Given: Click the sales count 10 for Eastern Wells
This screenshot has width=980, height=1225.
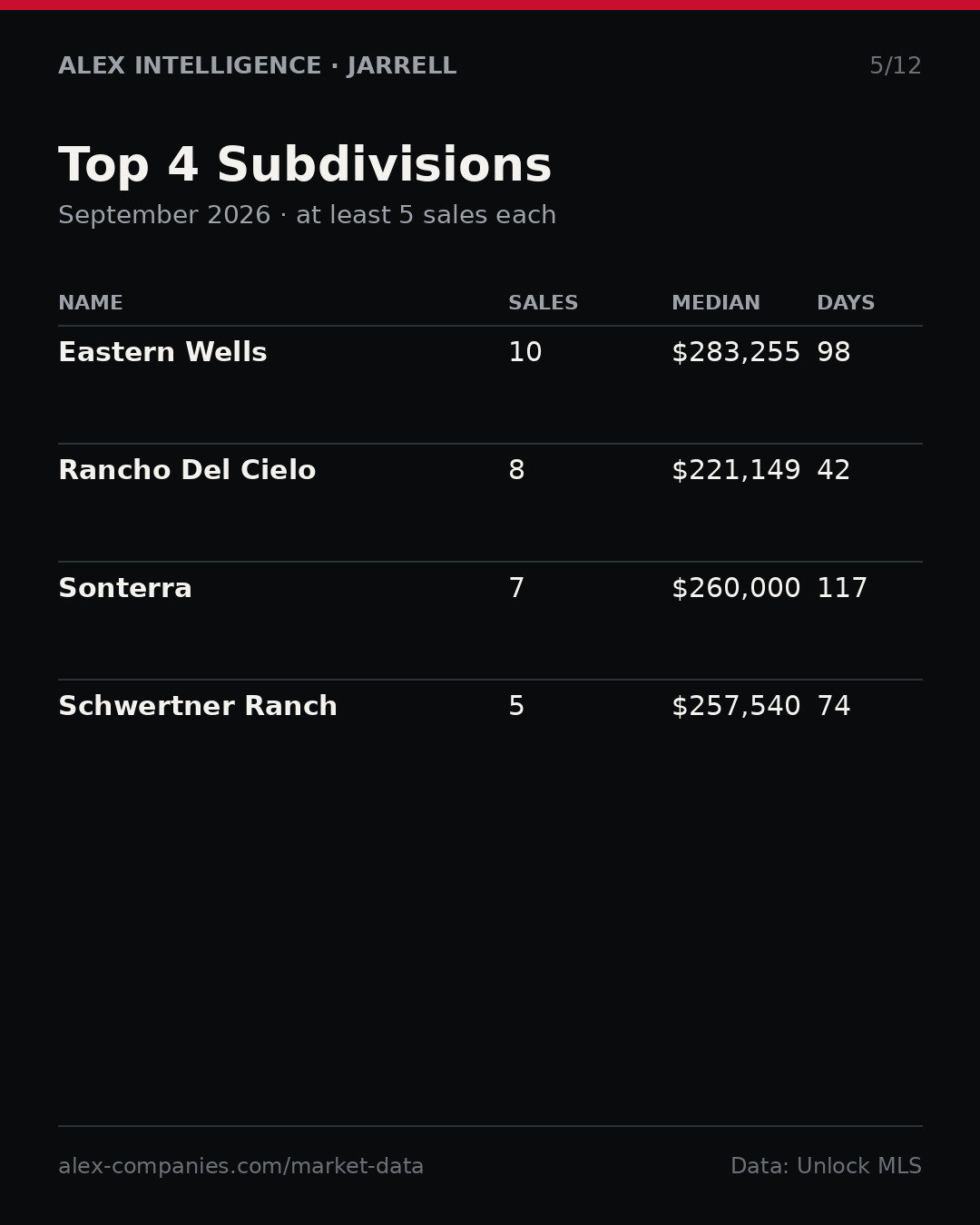Looking at the screenshot, I should [525, 353].
